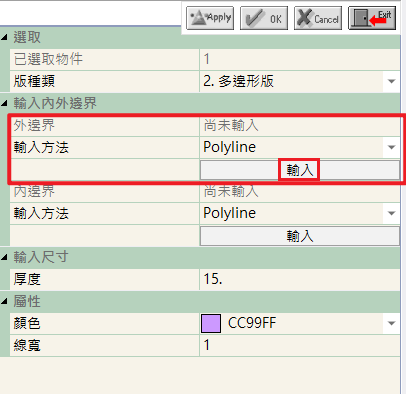
Task: Open outer boundary 輸入方法 Polyline dropdown
Action: (x=392, y=147)
